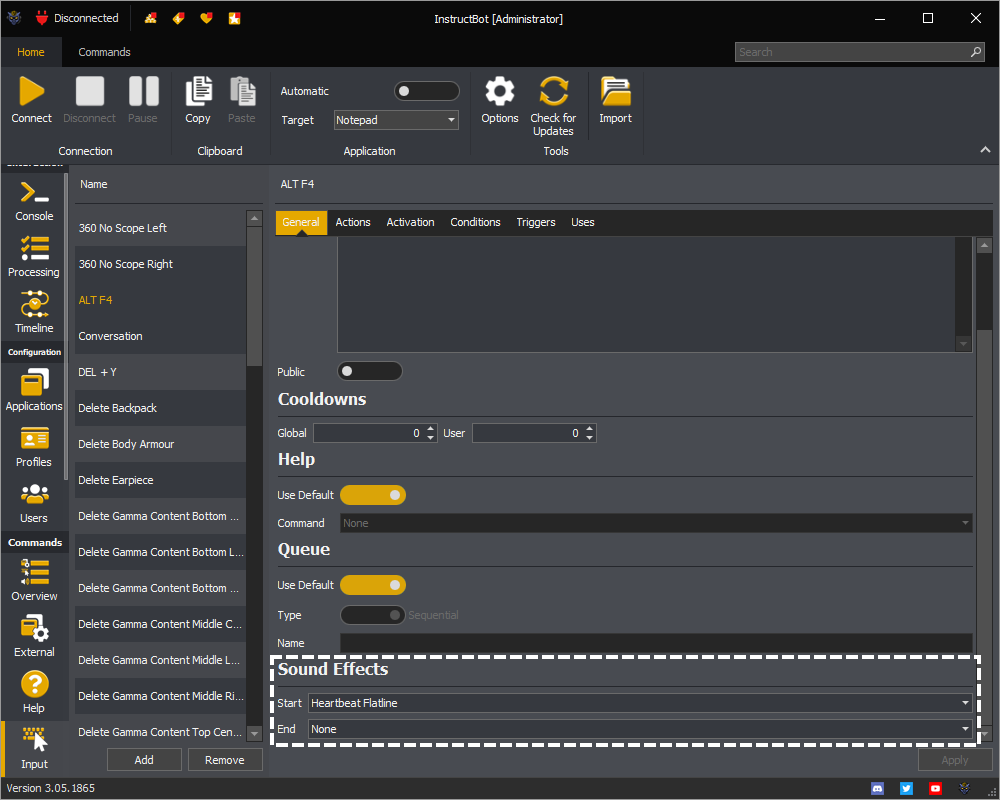Click description box scroll down arrow
This screenshot has width=1000, height=800.
click(963, 344)
